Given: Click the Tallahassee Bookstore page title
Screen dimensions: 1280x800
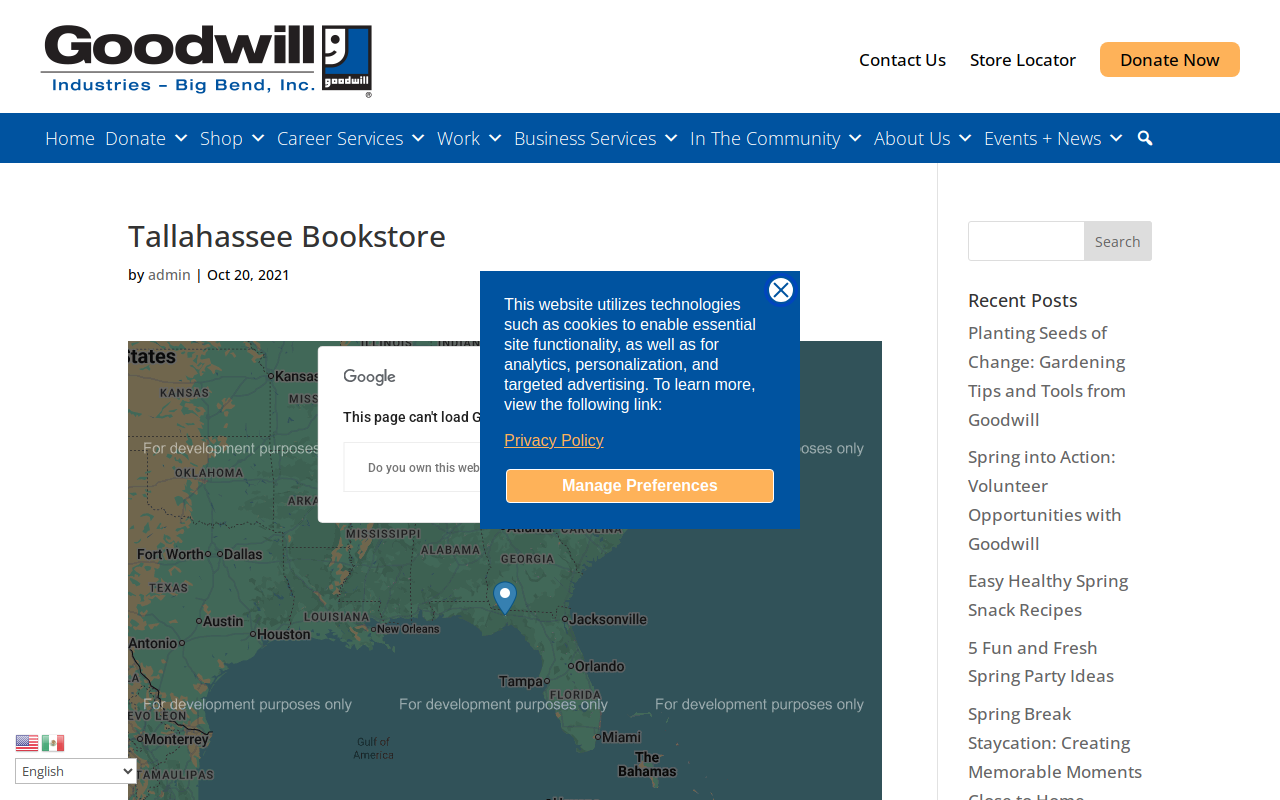Looking at the screenshot, I should coord(287,236).
